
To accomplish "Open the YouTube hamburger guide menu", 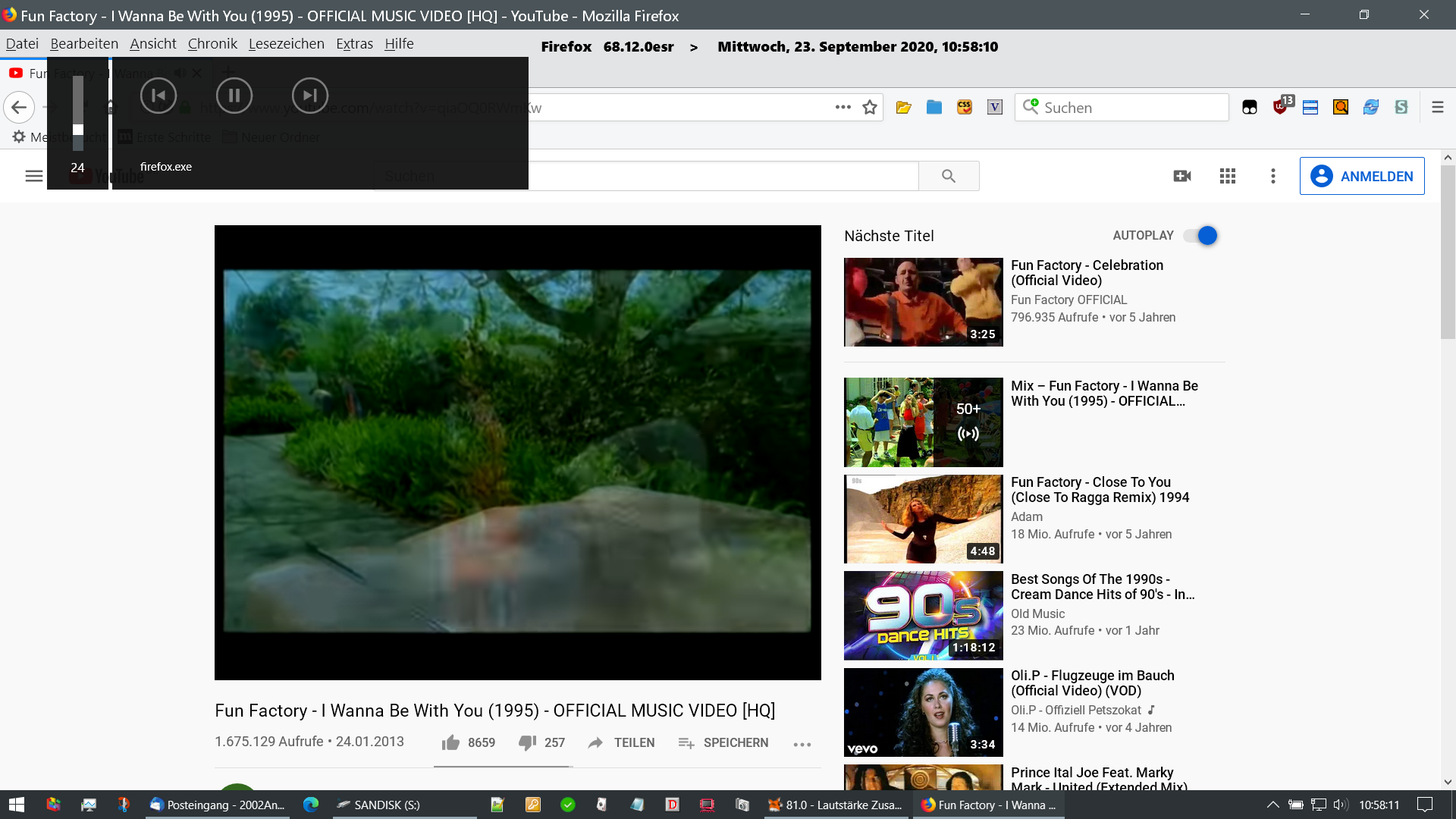I will 33,176.
